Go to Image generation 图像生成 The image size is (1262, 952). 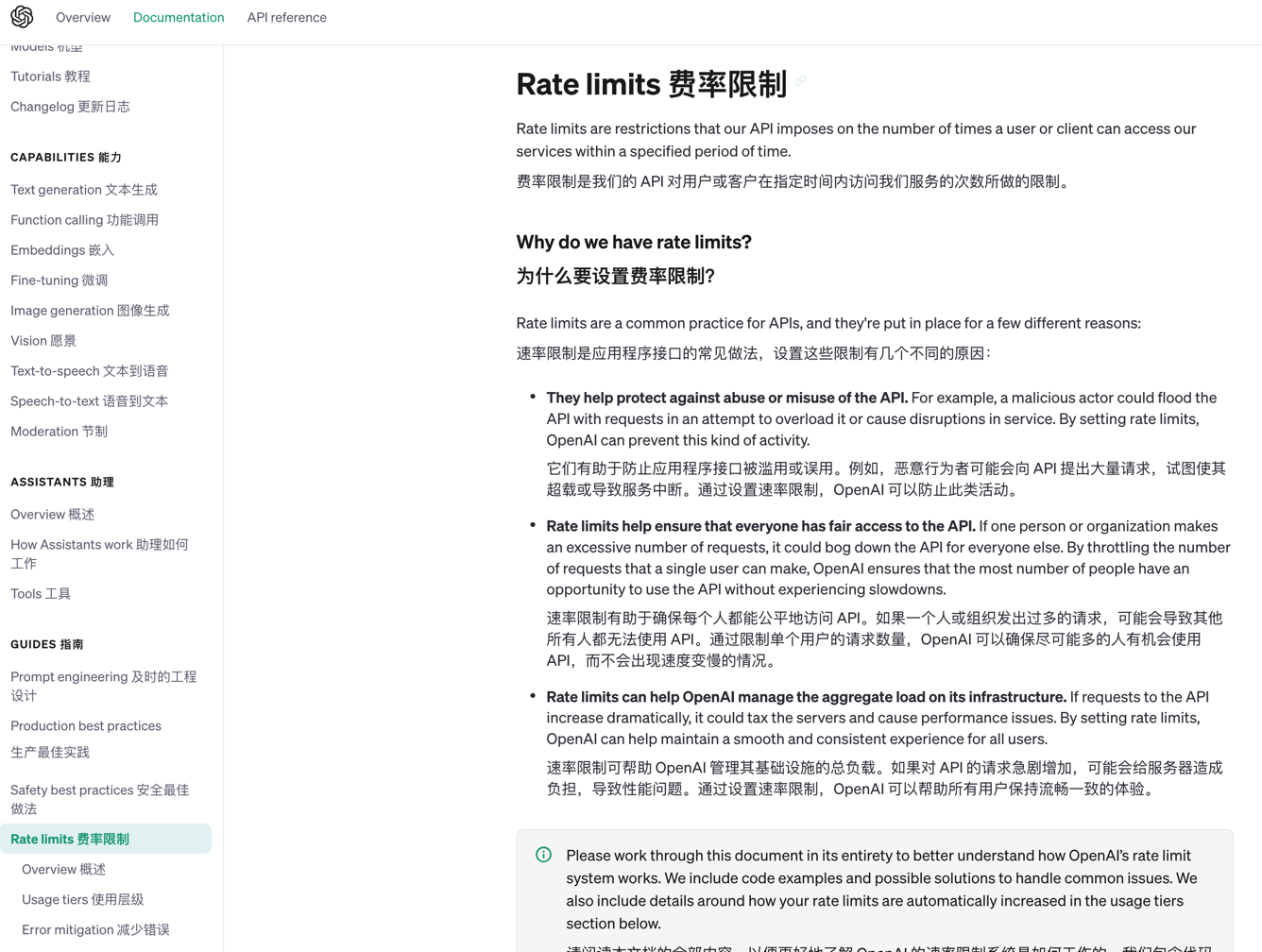click(90, 311)
